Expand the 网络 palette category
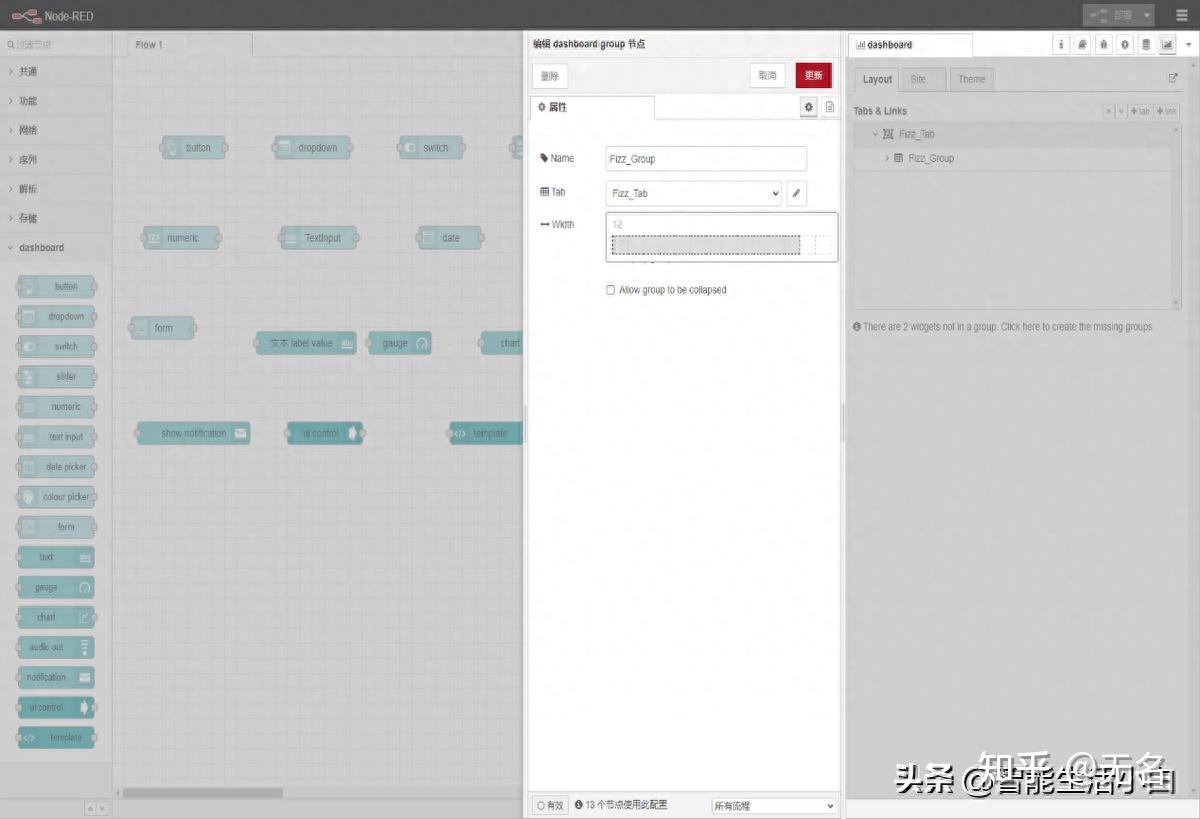The width and height of the screenshot is (1200, 819). coord(56,130)
